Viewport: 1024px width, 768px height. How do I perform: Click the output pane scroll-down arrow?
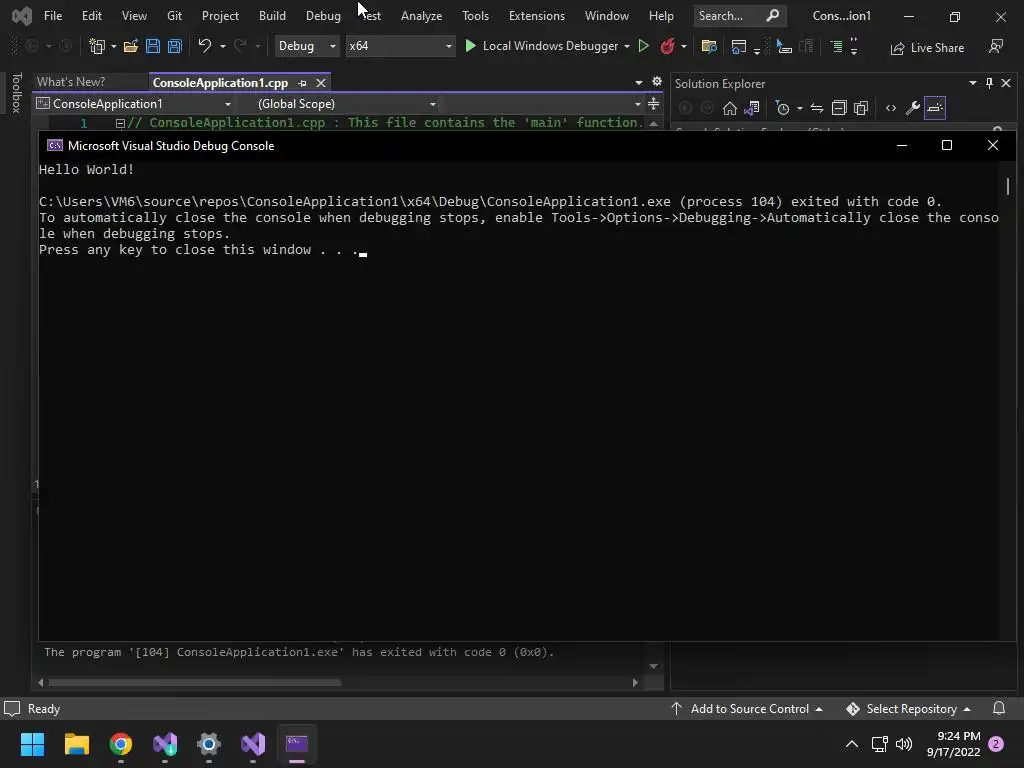coord(653,666)
